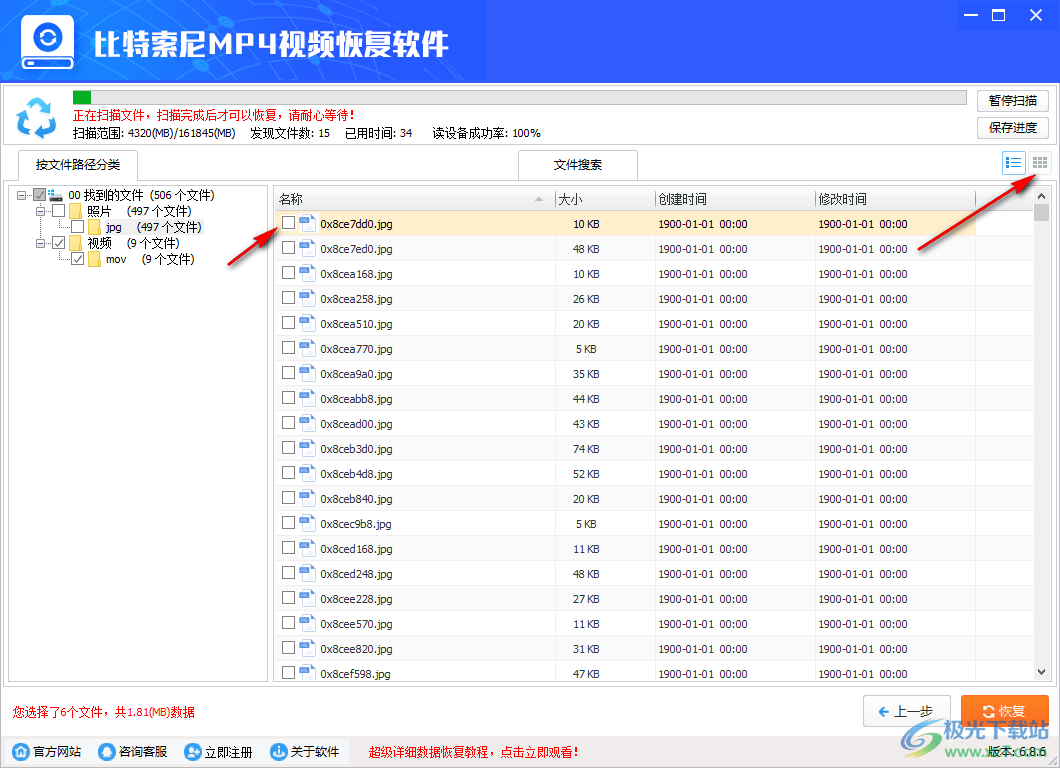Click file icon of 0x8cea258.jpg
Viewport: 1060px width, 768px height.
308,298
